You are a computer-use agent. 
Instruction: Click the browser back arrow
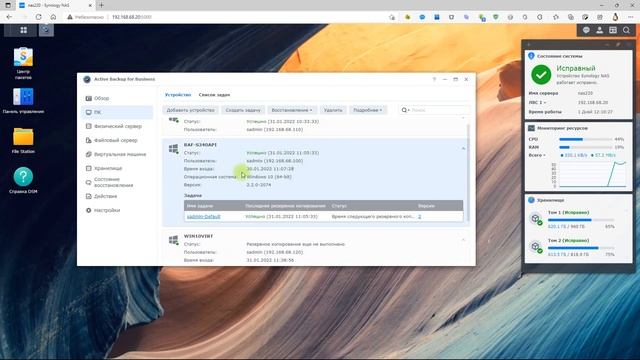click(9, 17)
